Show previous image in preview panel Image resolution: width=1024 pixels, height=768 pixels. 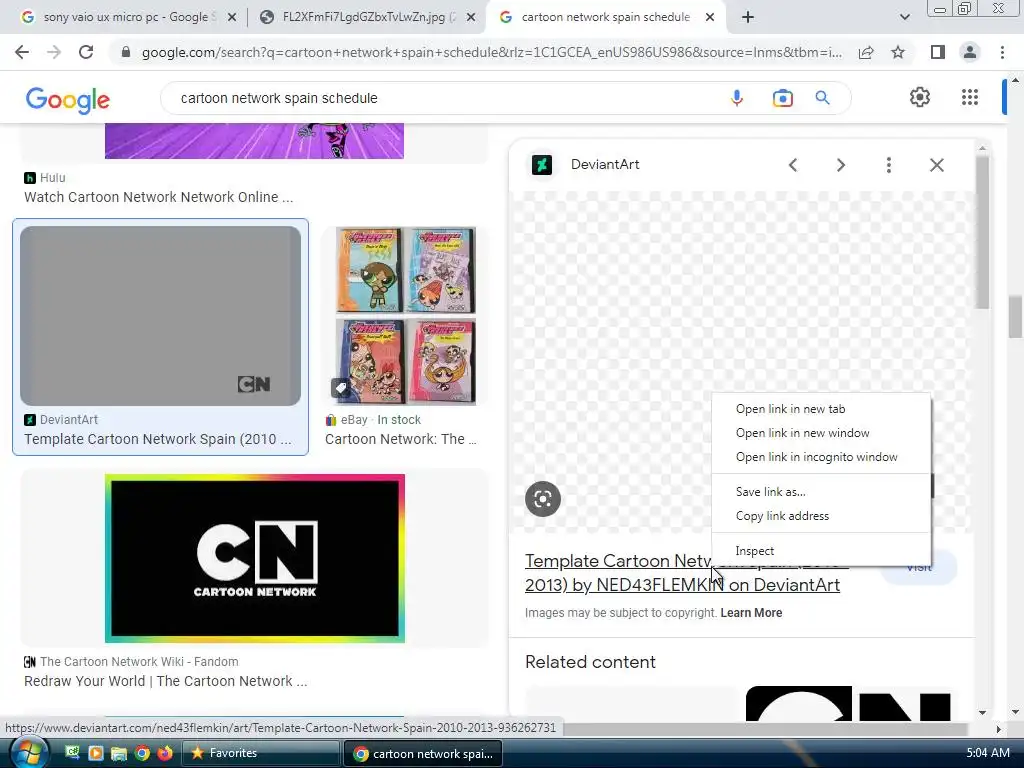tap(793, 165)
